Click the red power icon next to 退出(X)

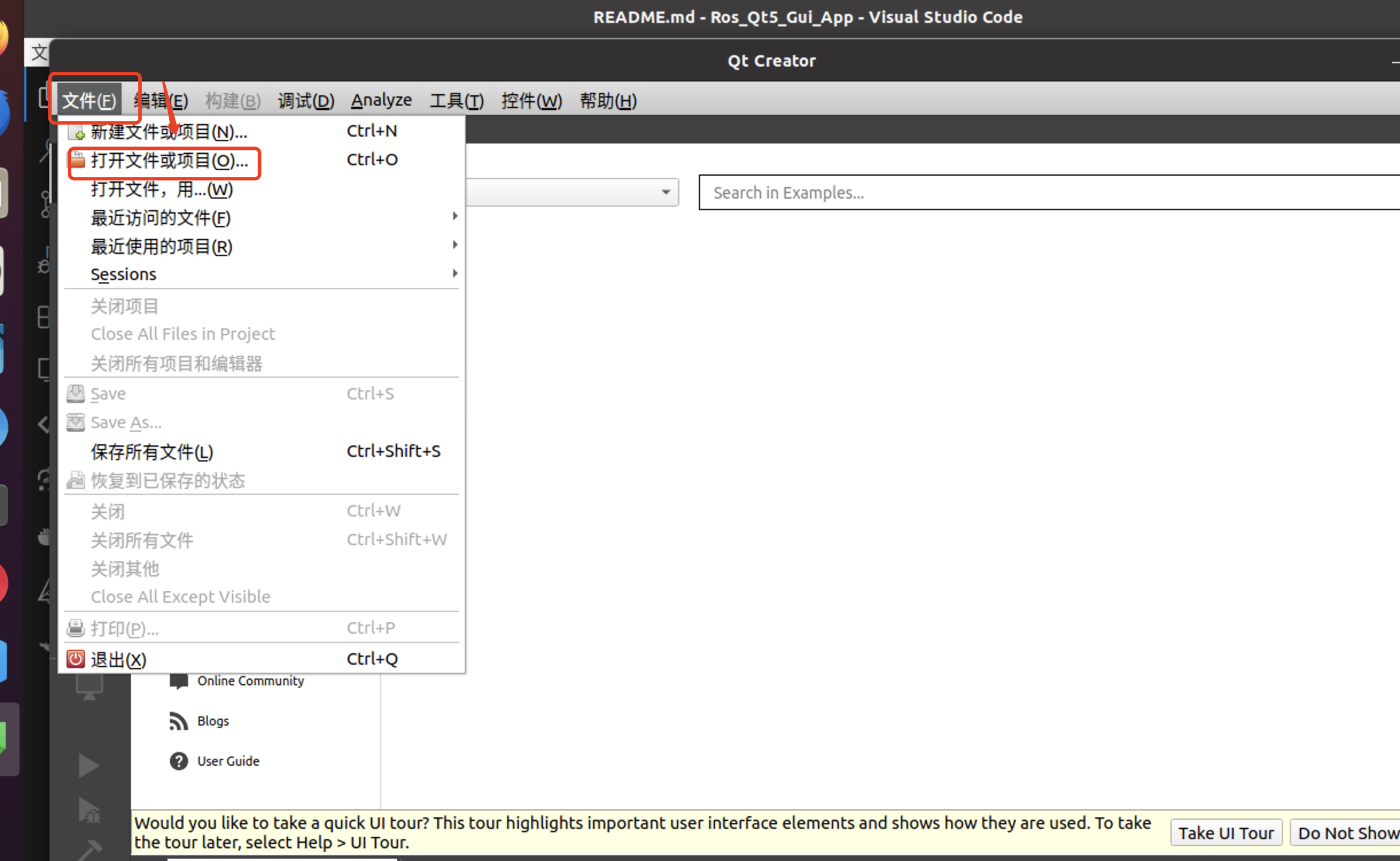(75, 659)
